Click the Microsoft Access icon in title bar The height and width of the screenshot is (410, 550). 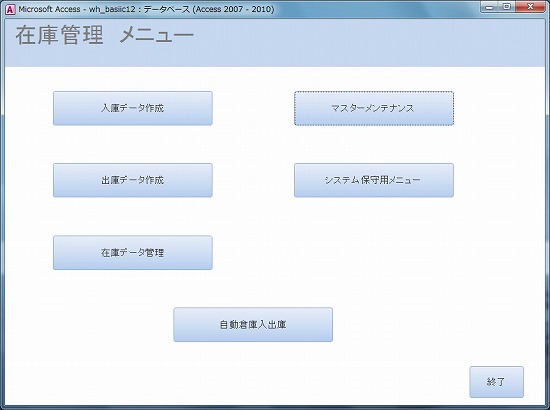click(10, 9)
